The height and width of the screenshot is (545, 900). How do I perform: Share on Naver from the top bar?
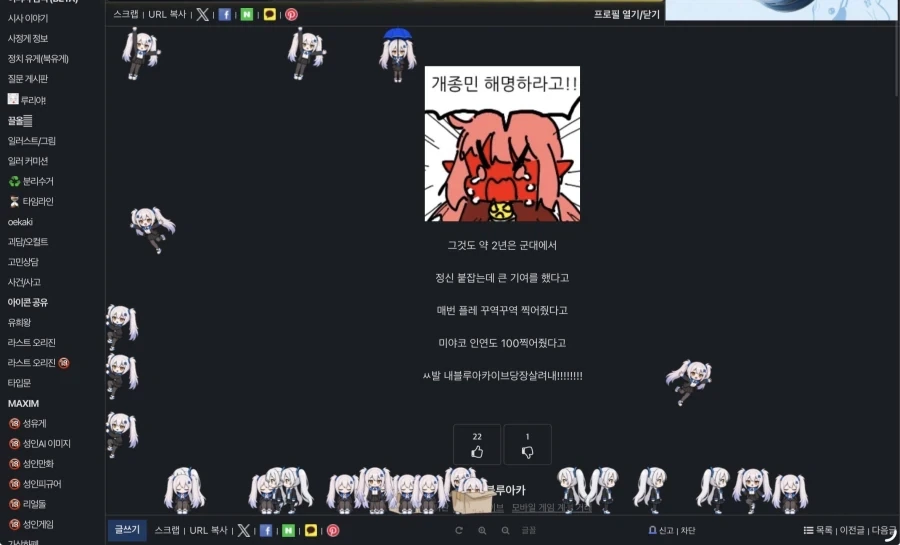click(247, 14)
